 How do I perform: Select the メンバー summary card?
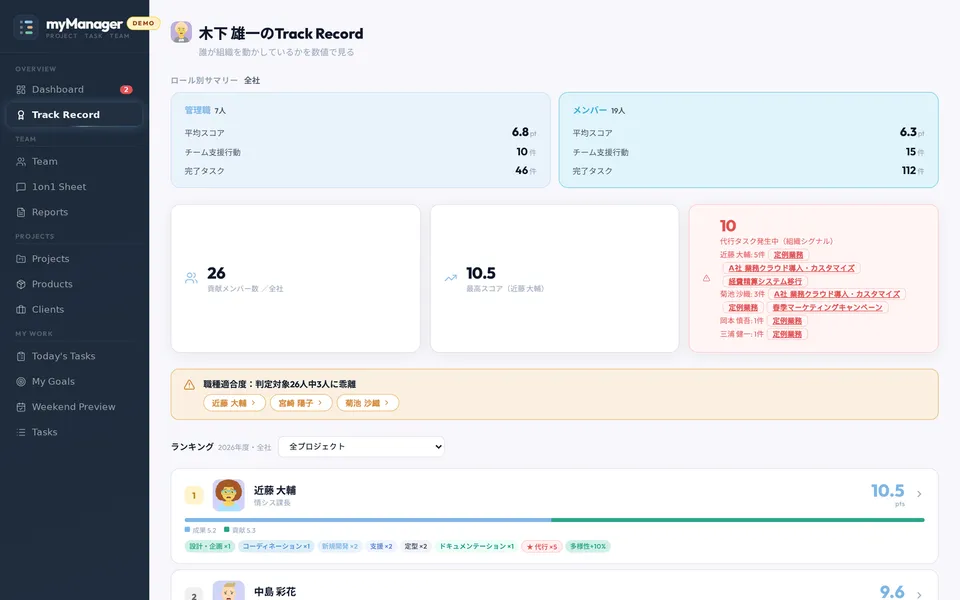coord(748,140)
